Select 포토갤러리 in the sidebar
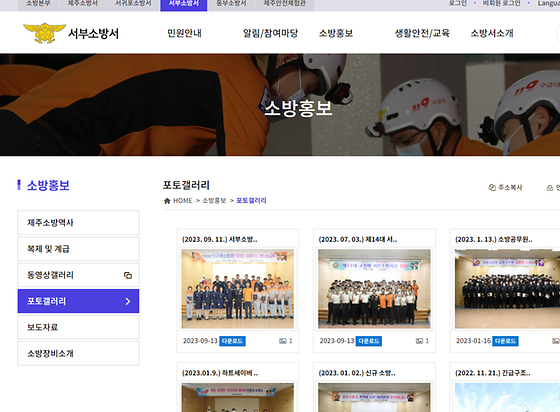The image size is (560, 412). (x=78, y=301)
